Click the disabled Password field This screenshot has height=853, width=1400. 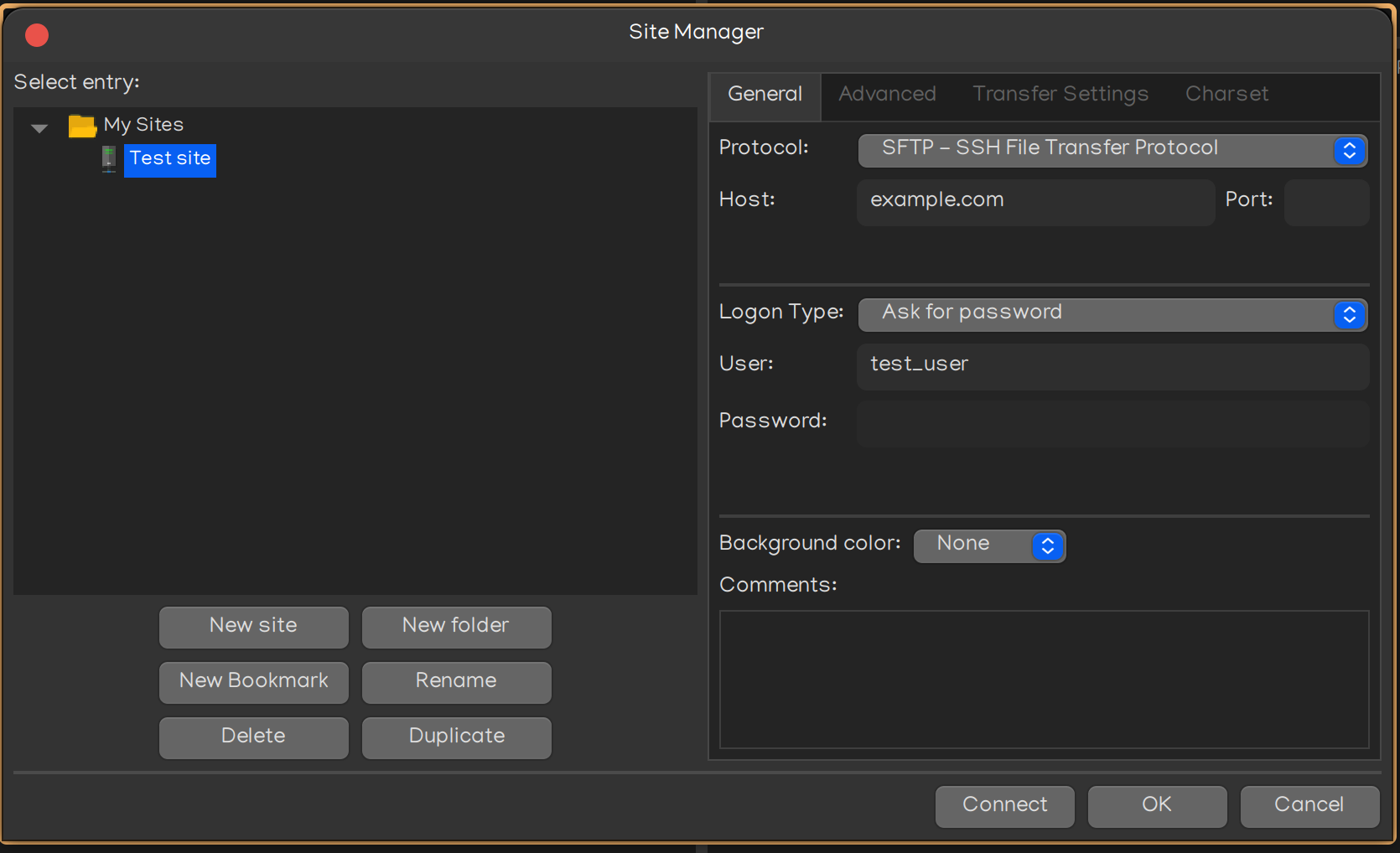point(1112,423)
